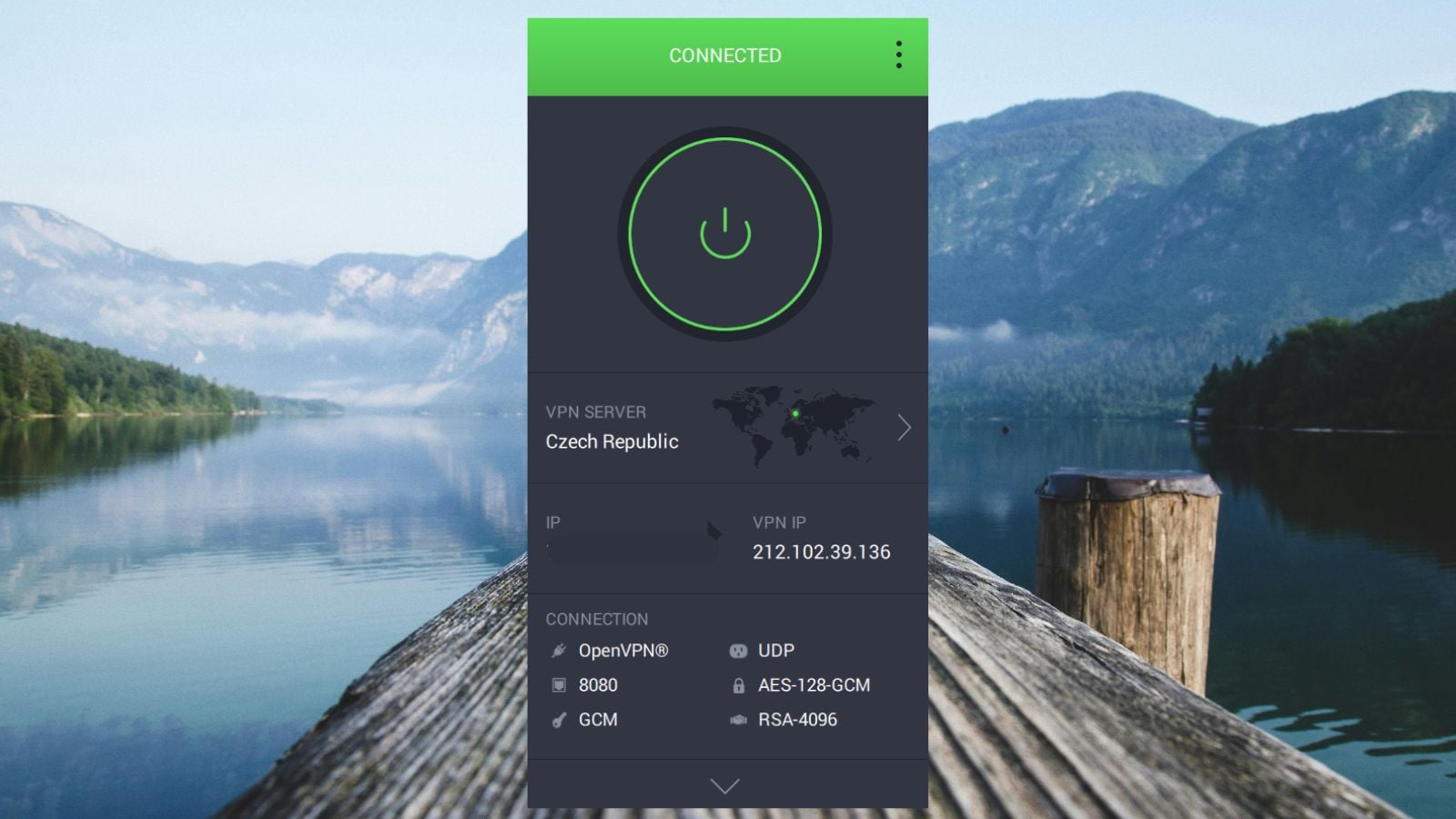
Task: Open server list via right chevron
Action: pyautogui.click(x=904, y=428)
